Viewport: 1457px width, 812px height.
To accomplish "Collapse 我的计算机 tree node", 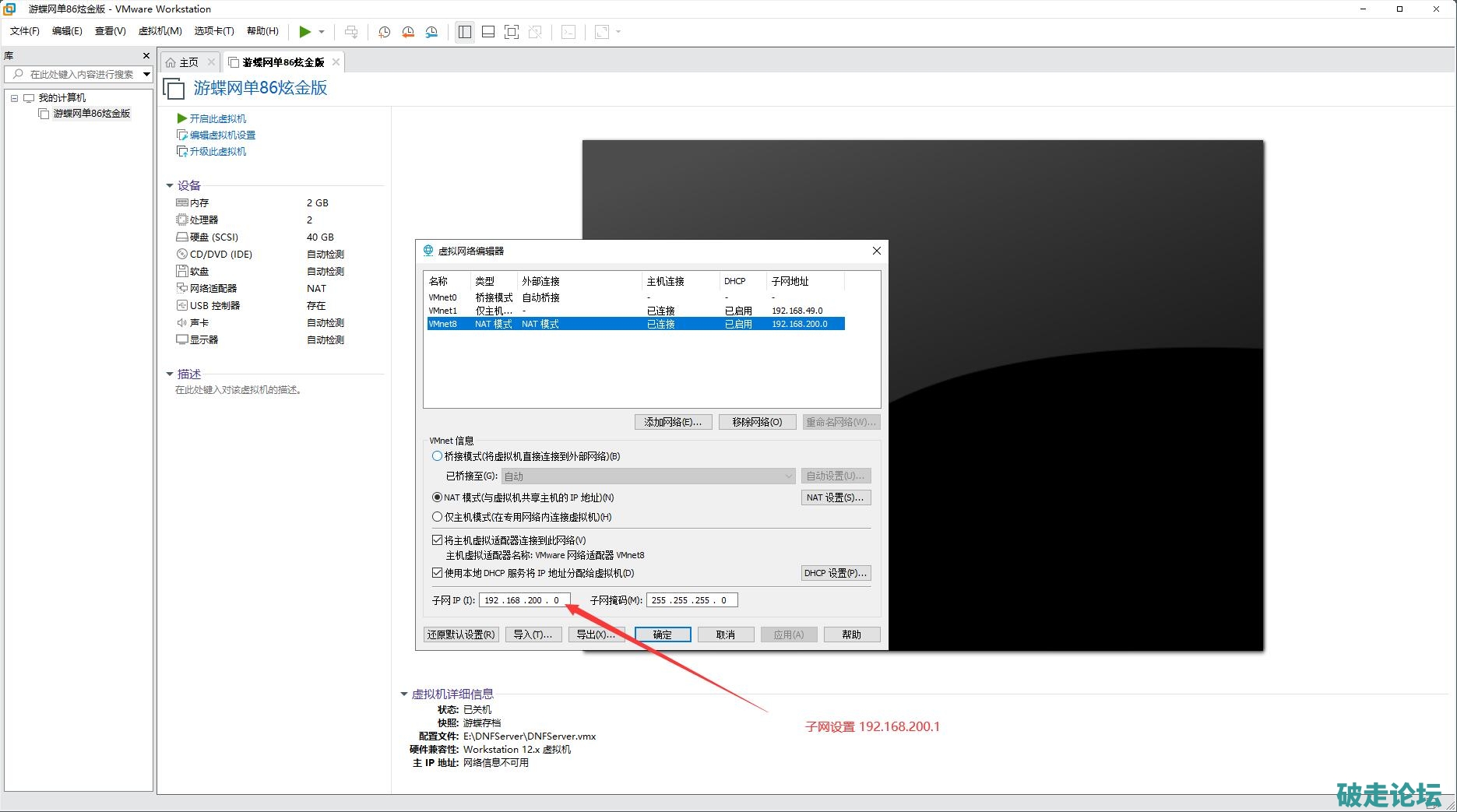I will tap(14, 98).
